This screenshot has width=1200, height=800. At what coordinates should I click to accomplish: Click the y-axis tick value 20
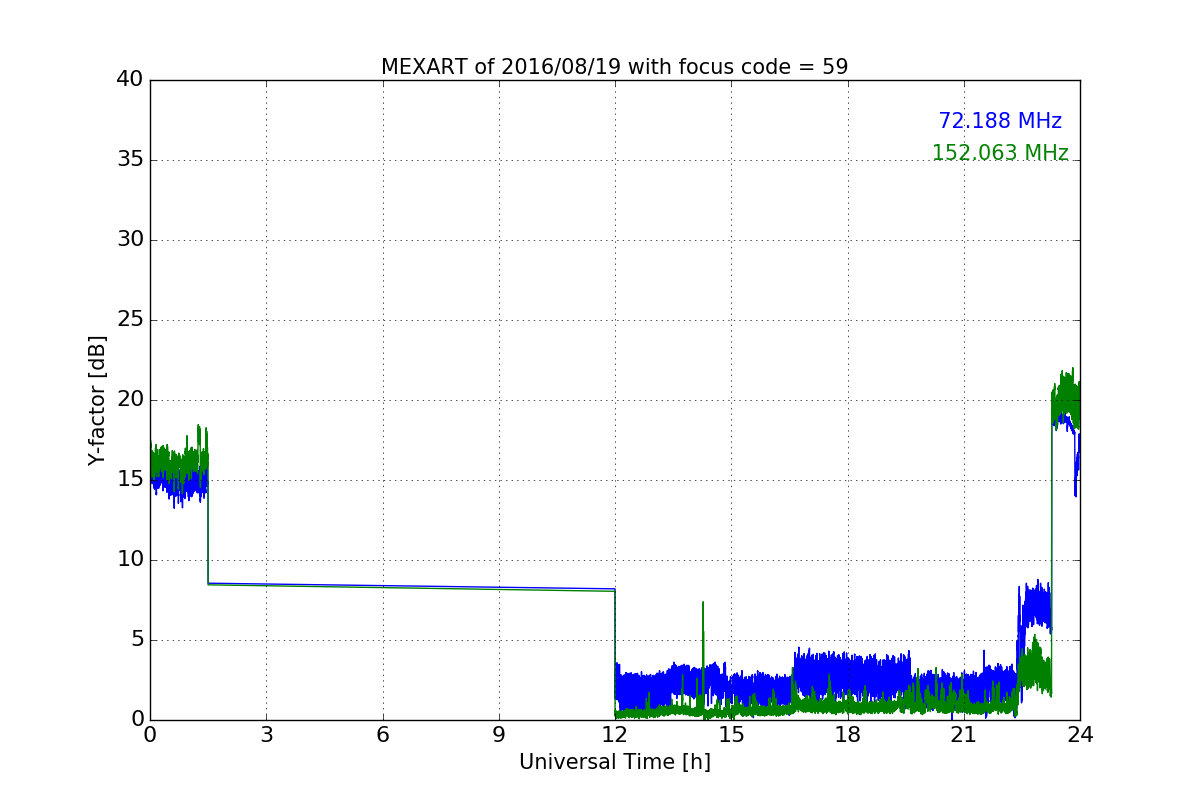coord(129,400)
